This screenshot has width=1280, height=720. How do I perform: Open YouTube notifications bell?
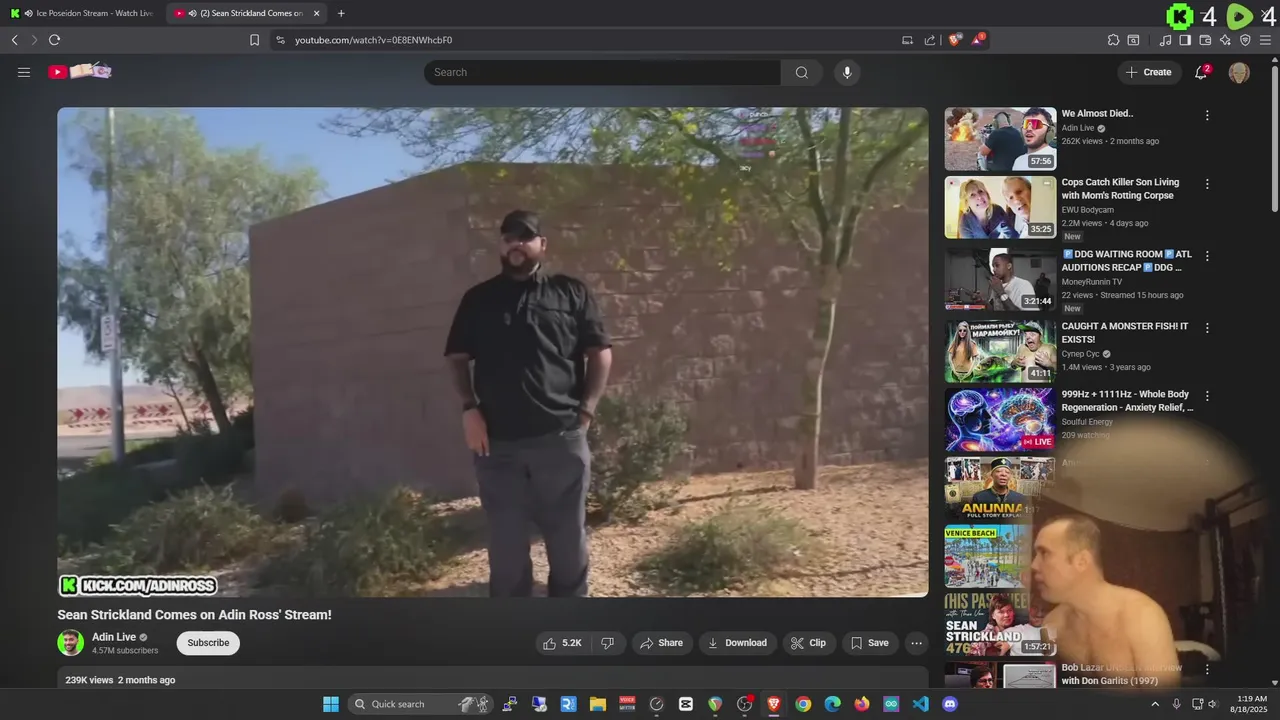[x=1201, y=72]
